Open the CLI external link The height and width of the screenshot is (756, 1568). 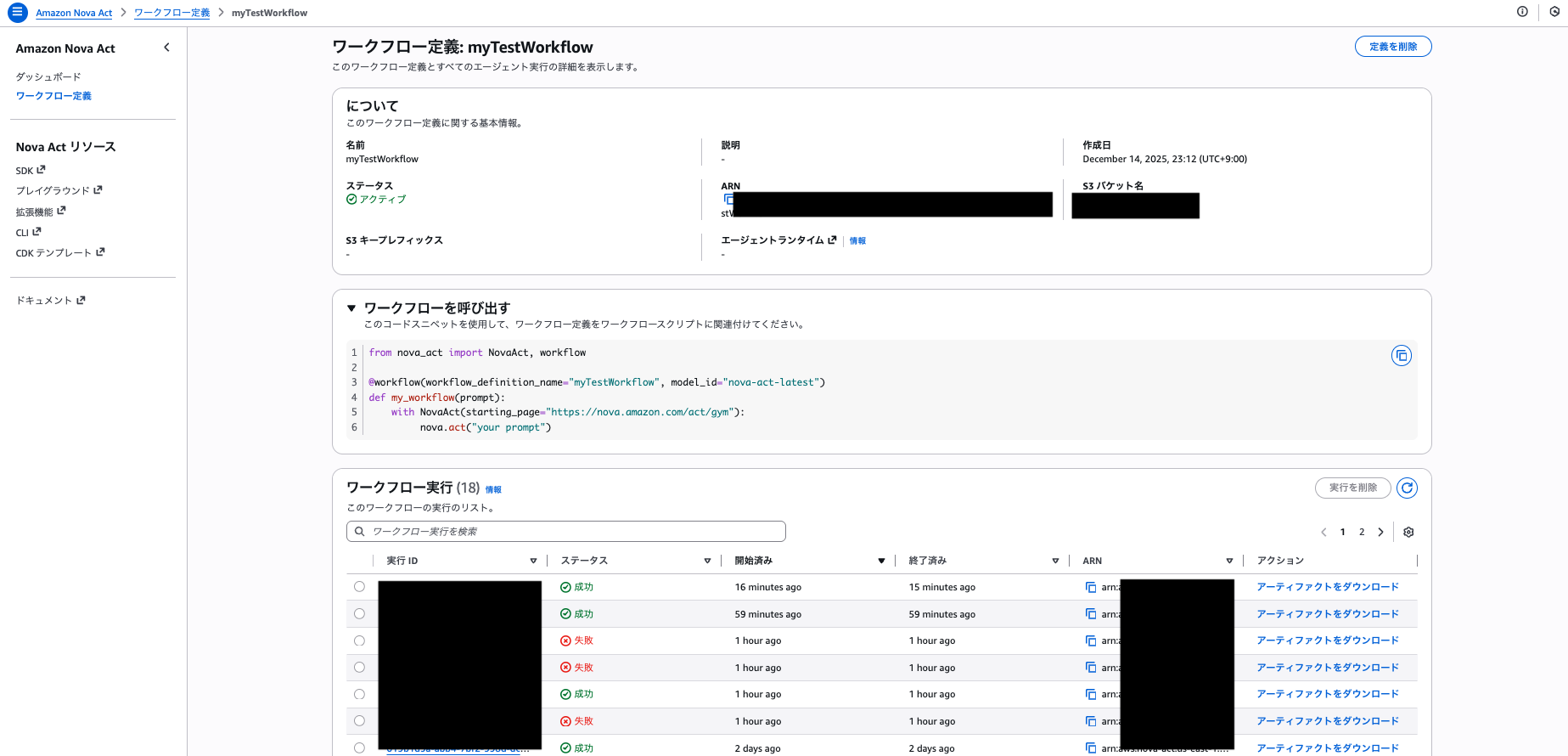point(28,232)
